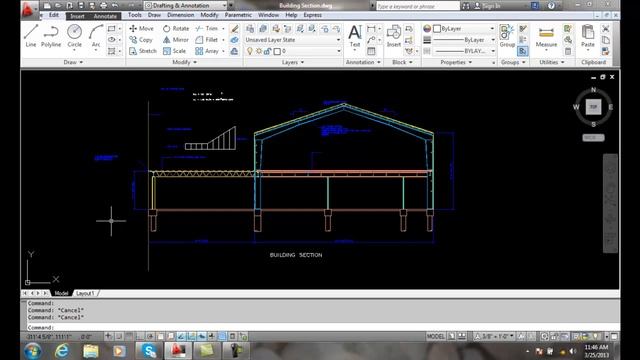
Task: Open the ByLayer lineweight dropdown
Action: pyautogui.click(x=464, y=40)
